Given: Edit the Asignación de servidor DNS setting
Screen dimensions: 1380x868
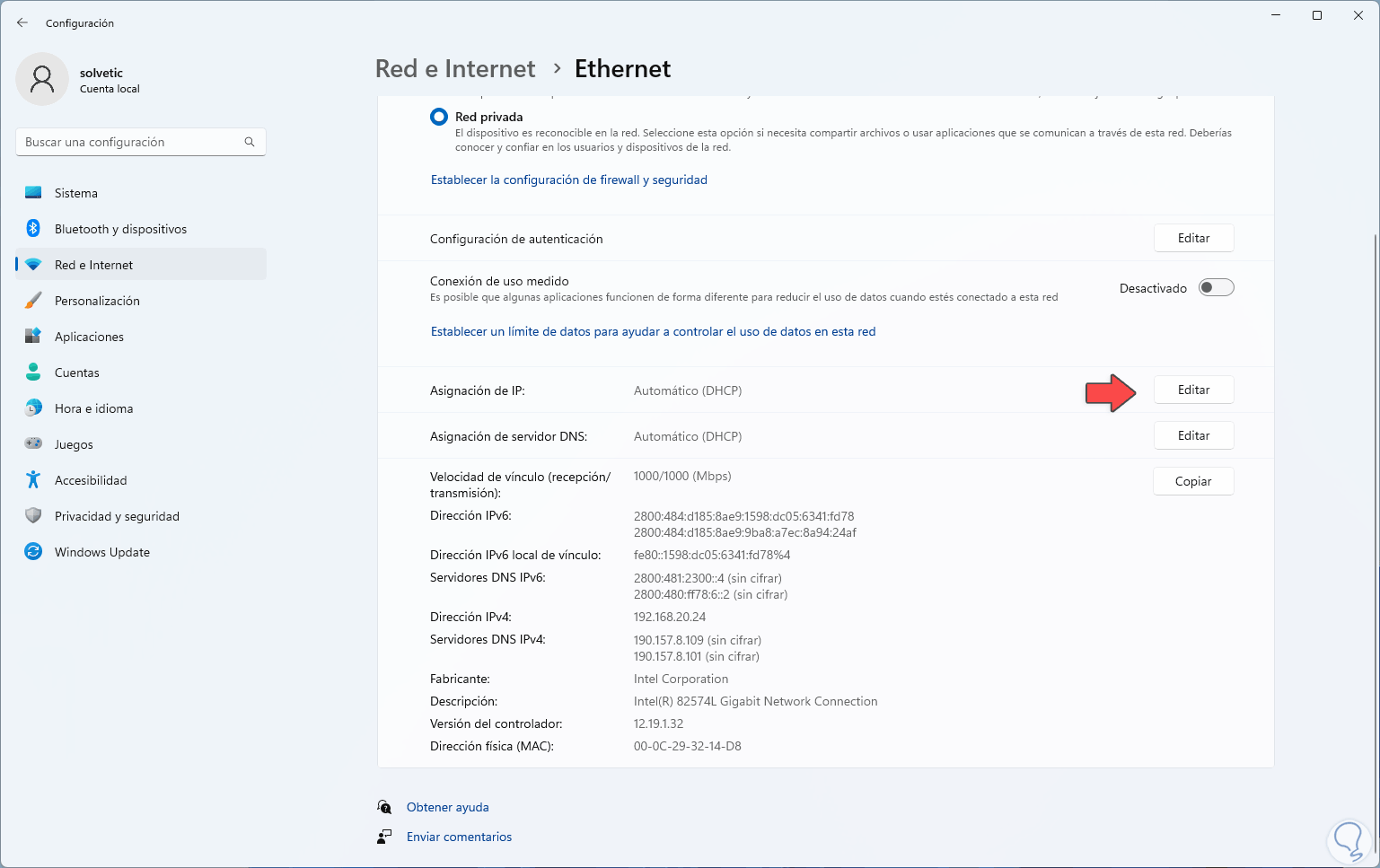Looking at the screenshot, I should [1193, 436].
